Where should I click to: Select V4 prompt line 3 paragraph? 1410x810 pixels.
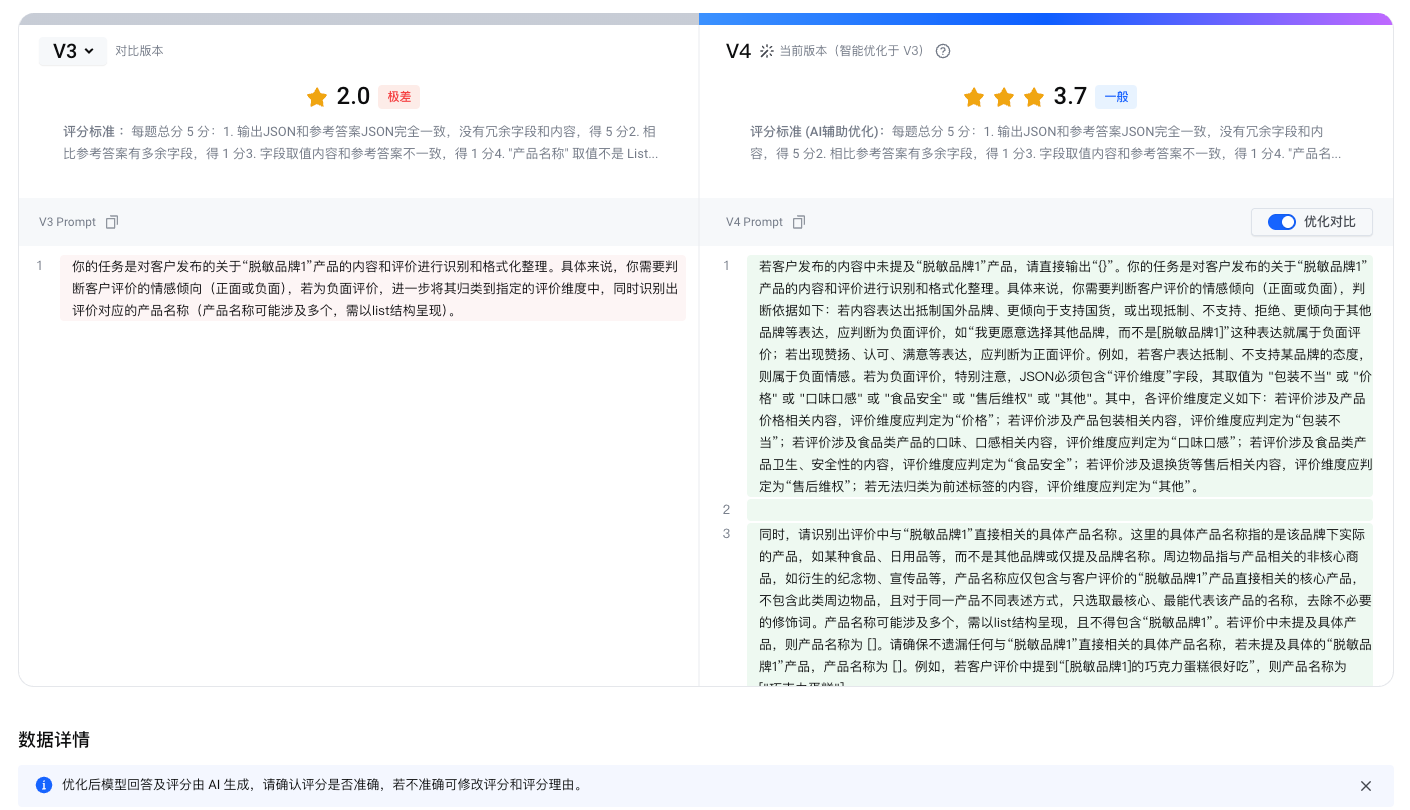[x=1059, y=600]
